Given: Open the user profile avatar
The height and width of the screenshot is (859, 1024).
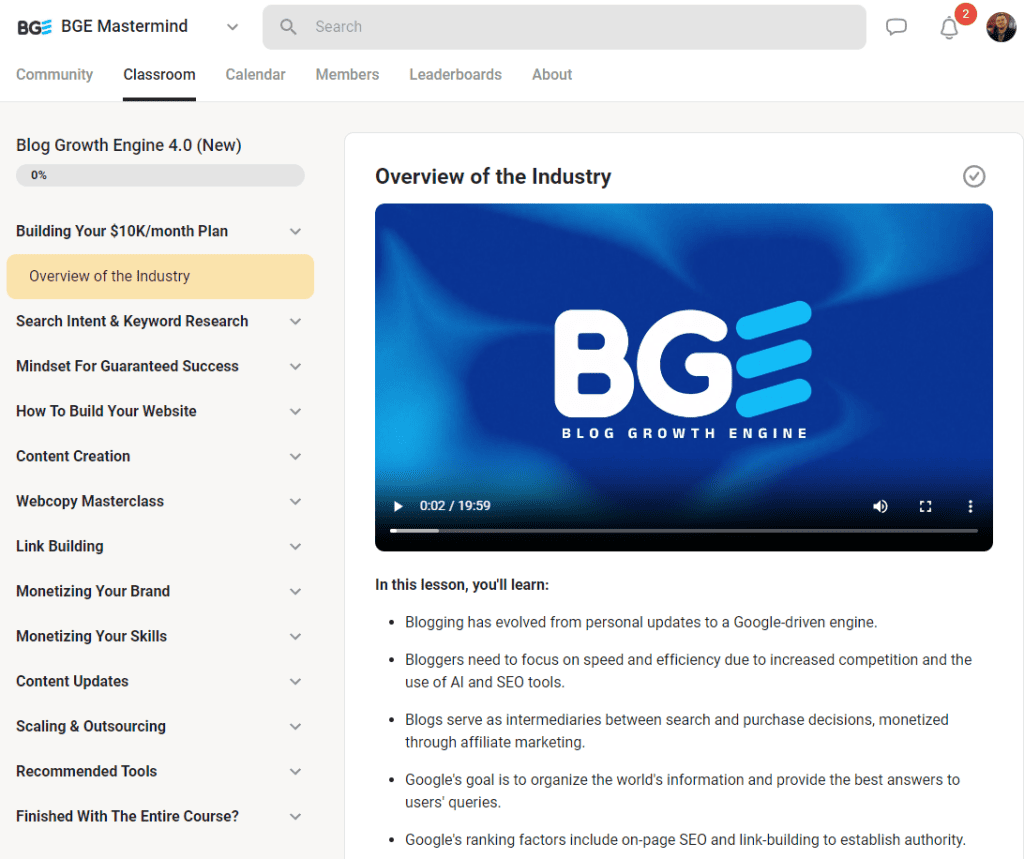Looking at the screenshot, I should click(1000, 27).
